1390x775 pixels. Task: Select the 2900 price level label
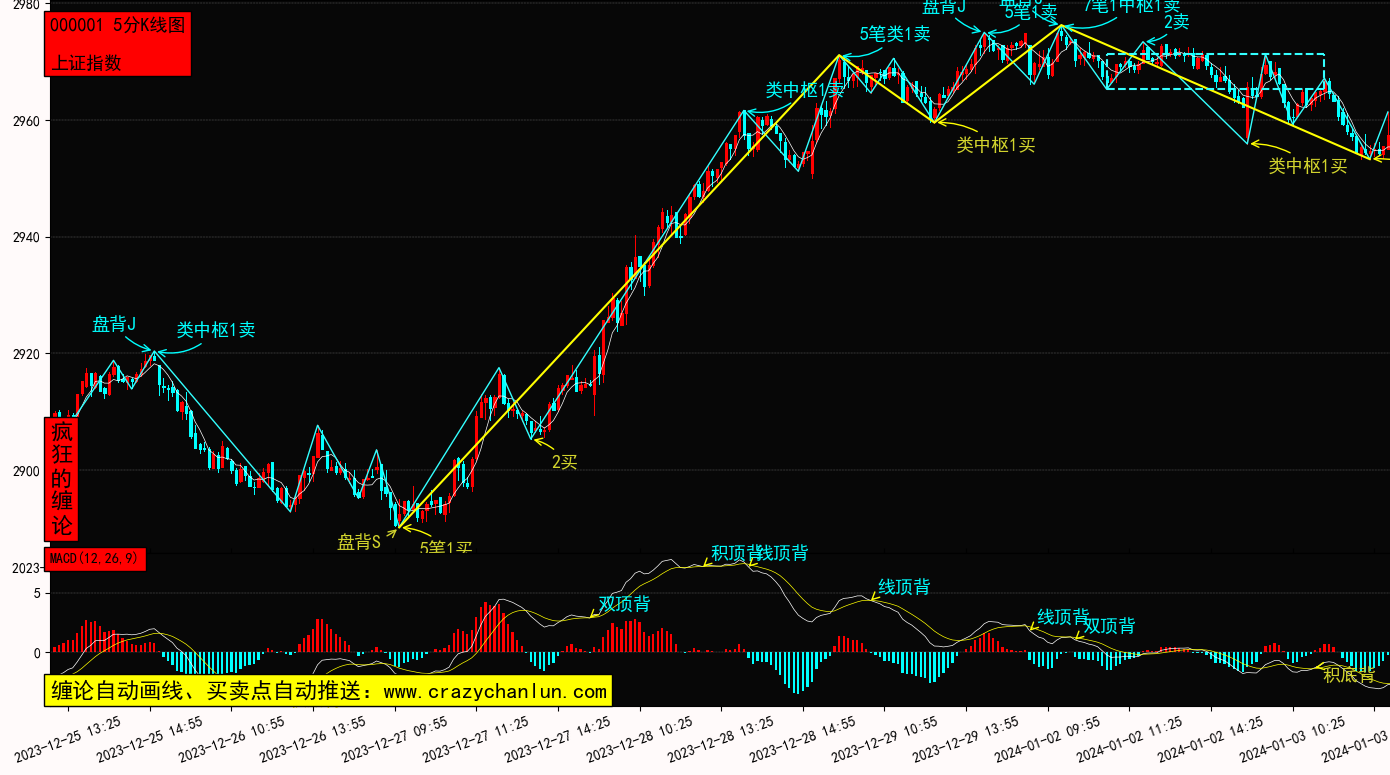coord(20,471)
